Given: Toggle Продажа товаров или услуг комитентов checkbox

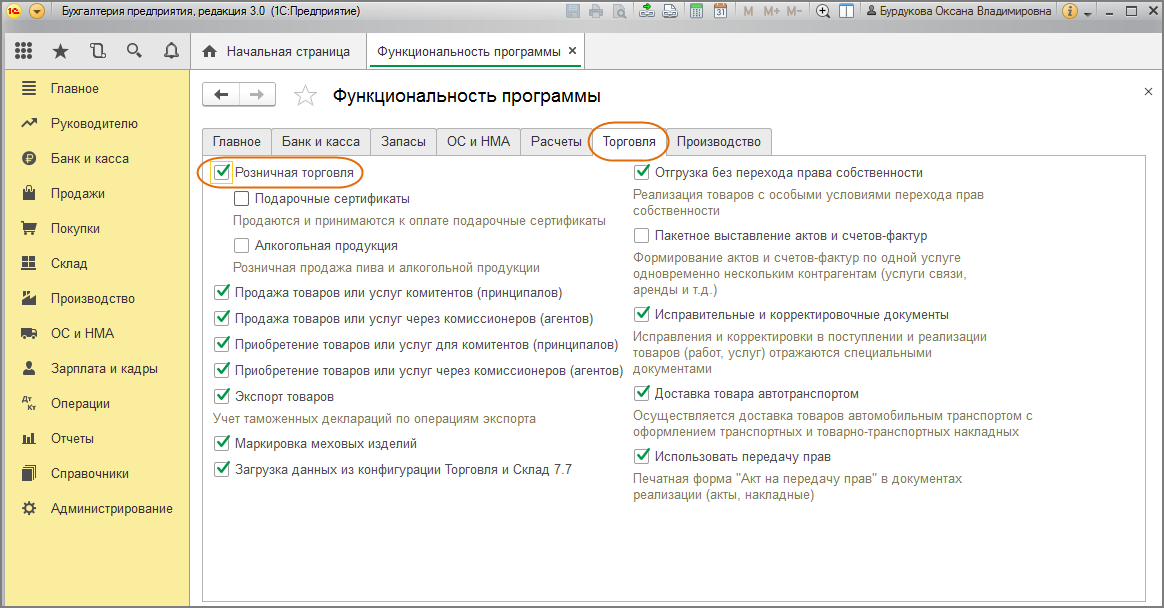Looking at the screenshot, I should (x=222, y=292).
